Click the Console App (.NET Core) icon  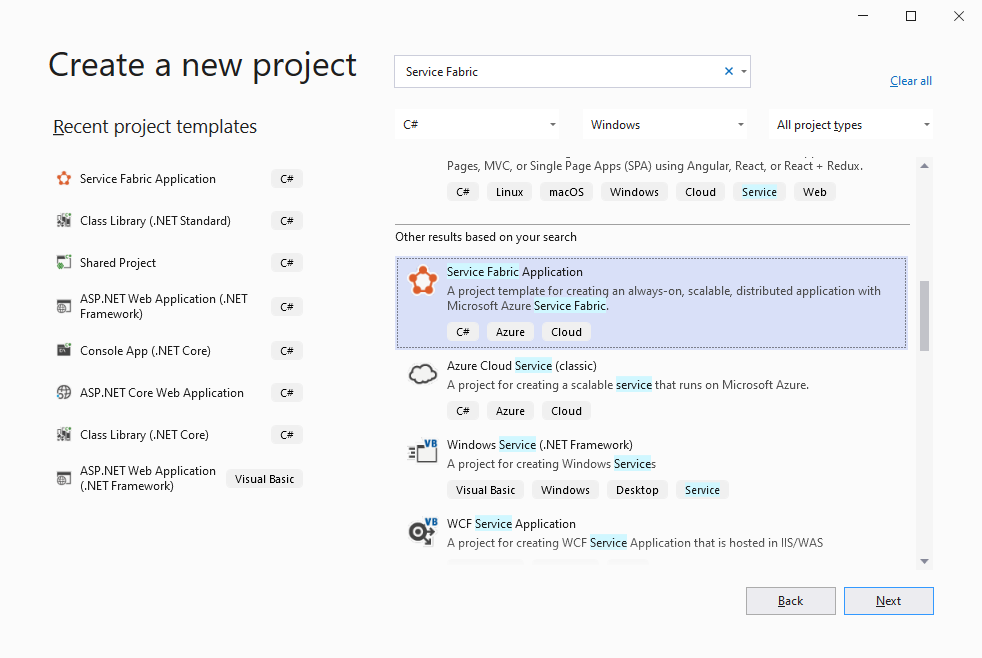tap(64, 351)
